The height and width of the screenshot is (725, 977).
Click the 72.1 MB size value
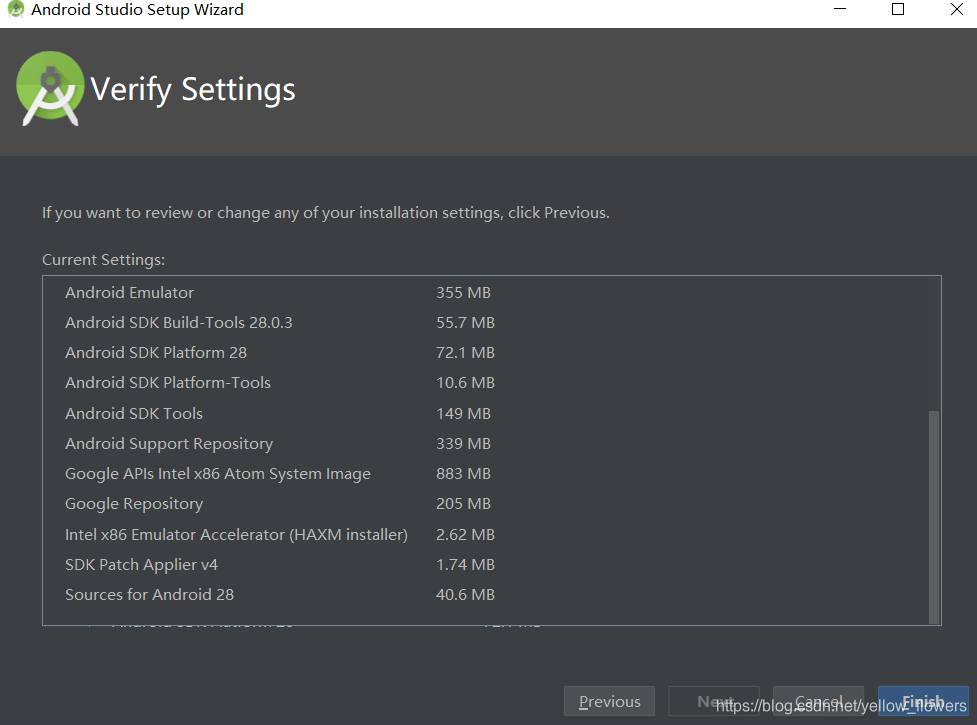click(x=465, y=353)
